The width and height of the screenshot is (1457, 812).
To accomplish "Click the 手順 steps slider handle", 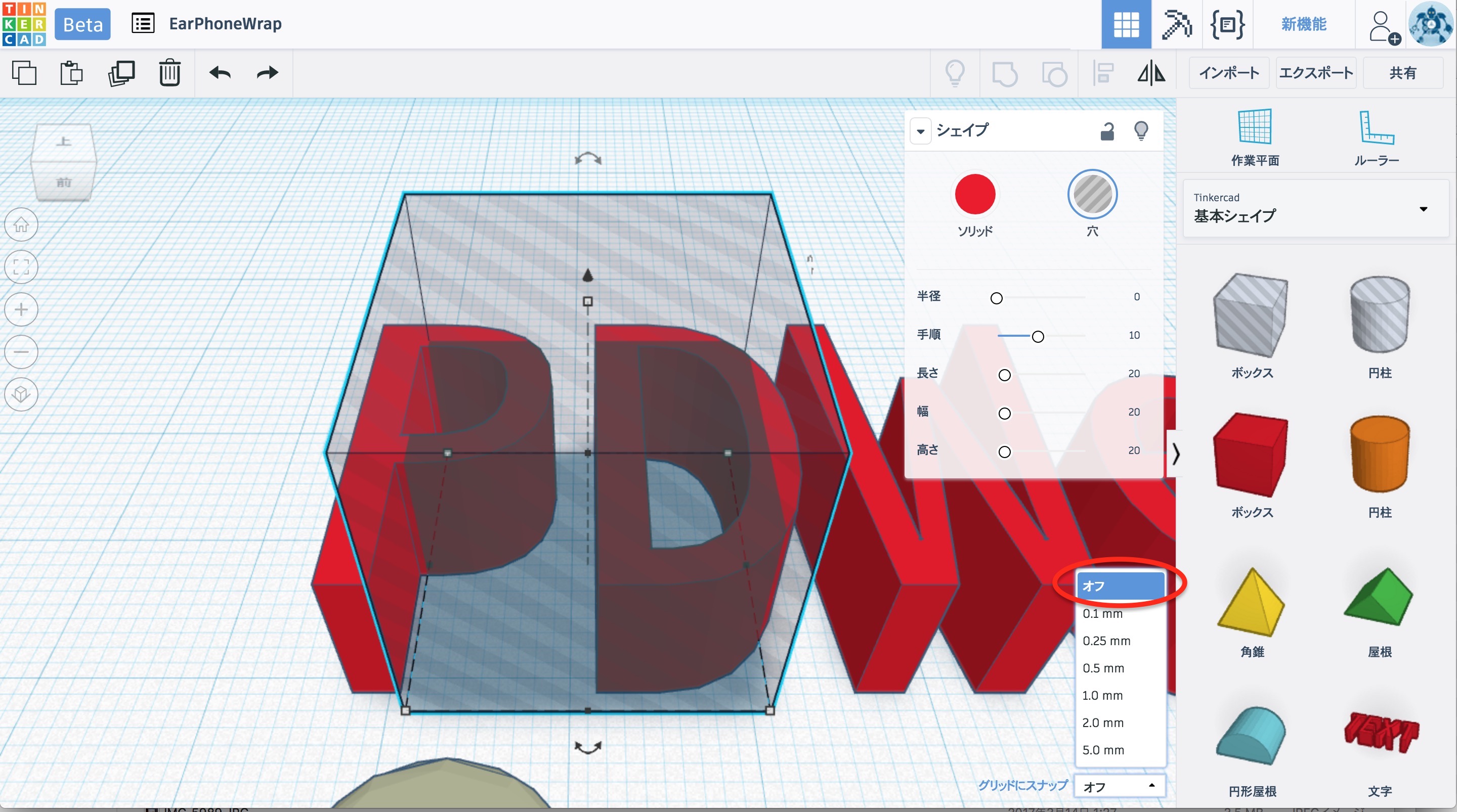I will coord(1037,337).
